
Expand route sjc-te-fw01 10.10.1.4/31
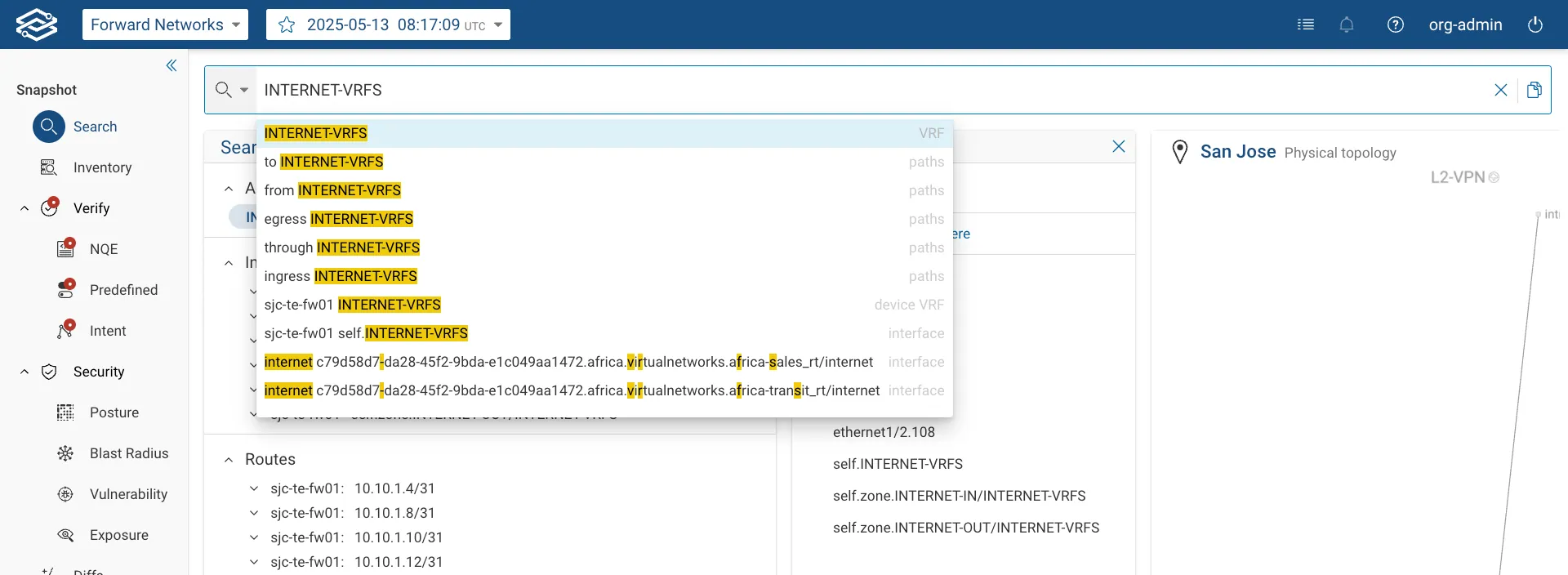(254, 488)
